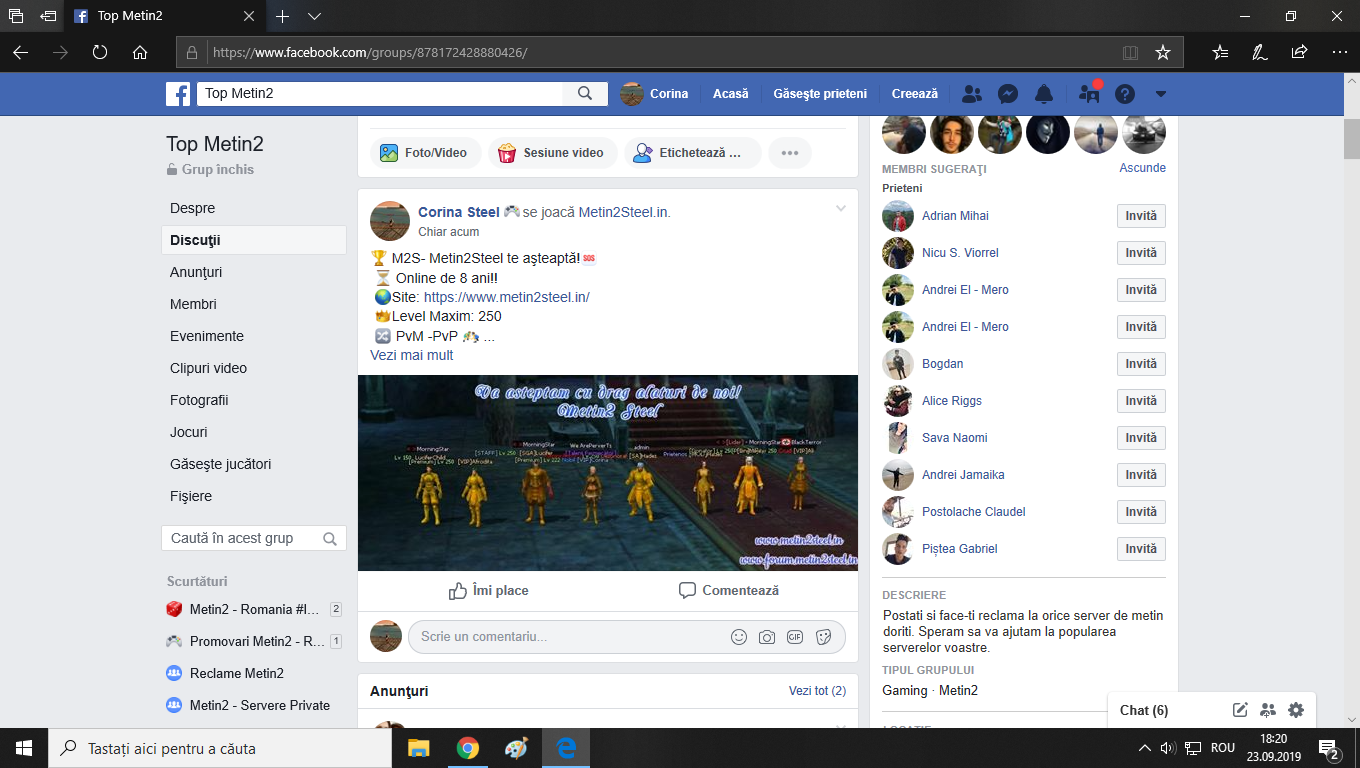
Task: Open Promovari Metin2 shortcut
Action: pyautogui.click(x=254, y=641)
